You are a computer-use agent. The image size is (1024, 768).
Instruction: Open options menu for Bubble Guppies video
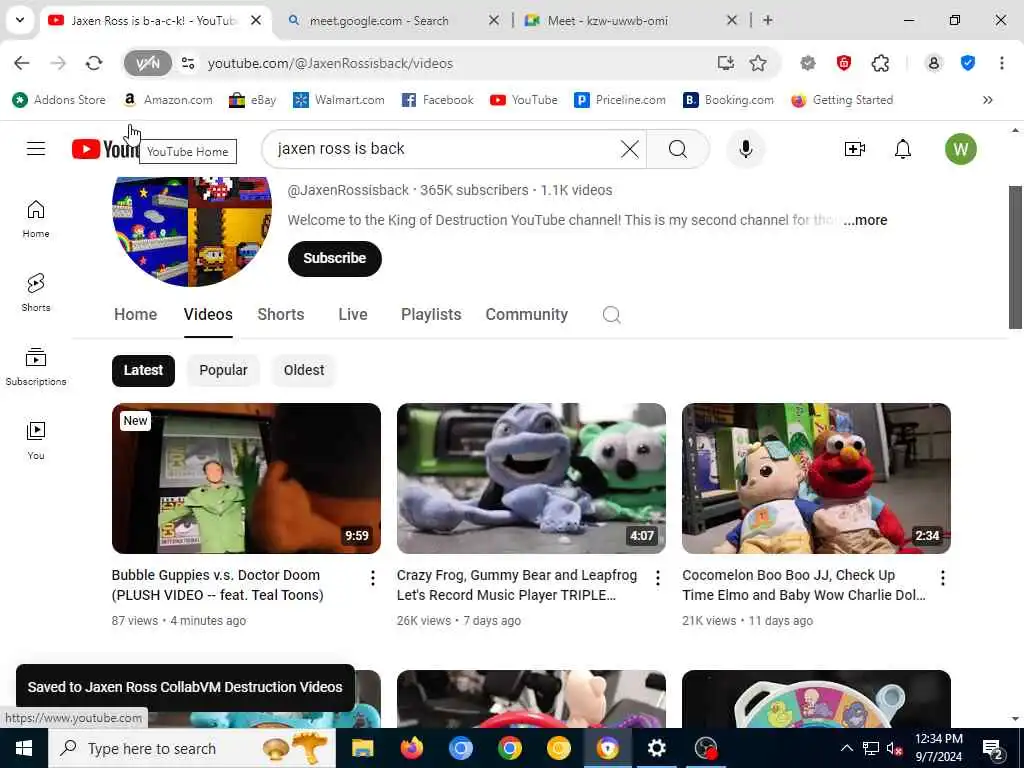[x=372, y=578]
